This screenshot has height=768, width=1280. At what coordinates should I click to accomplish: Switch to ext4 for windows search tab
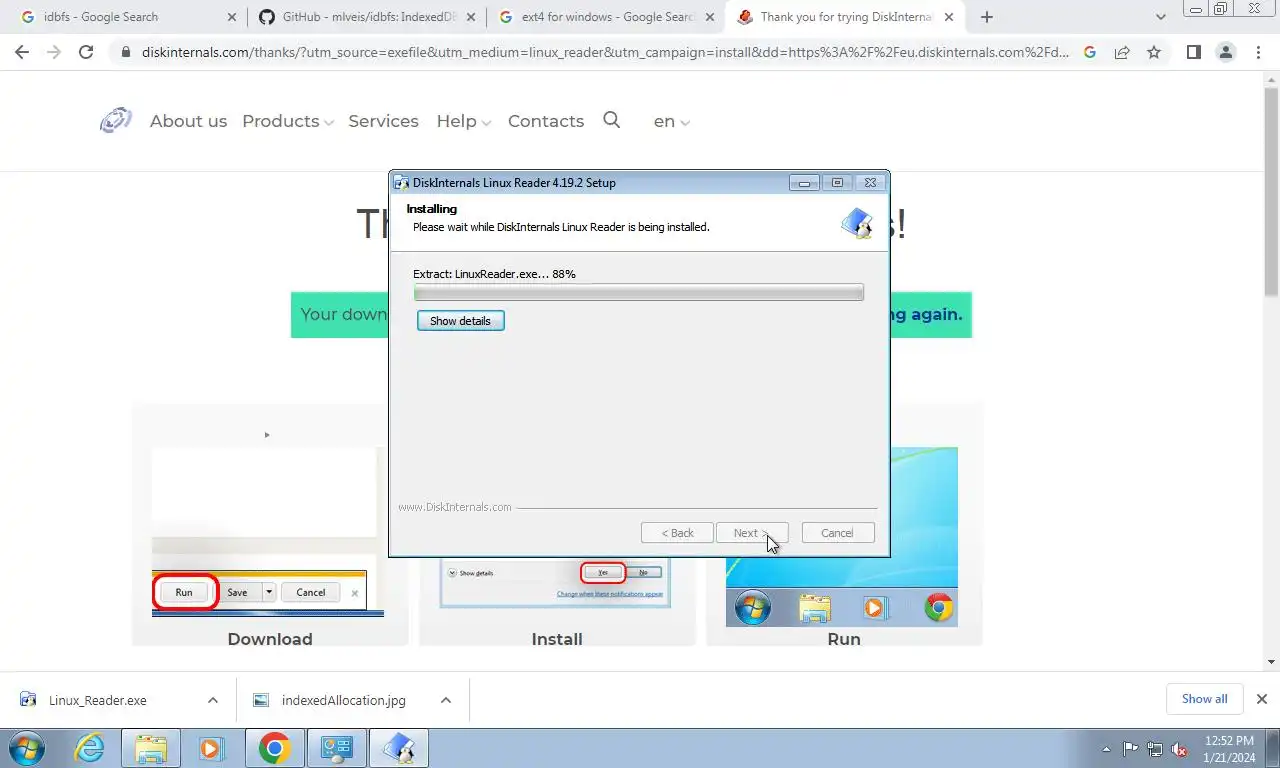(x=607, y=17)
